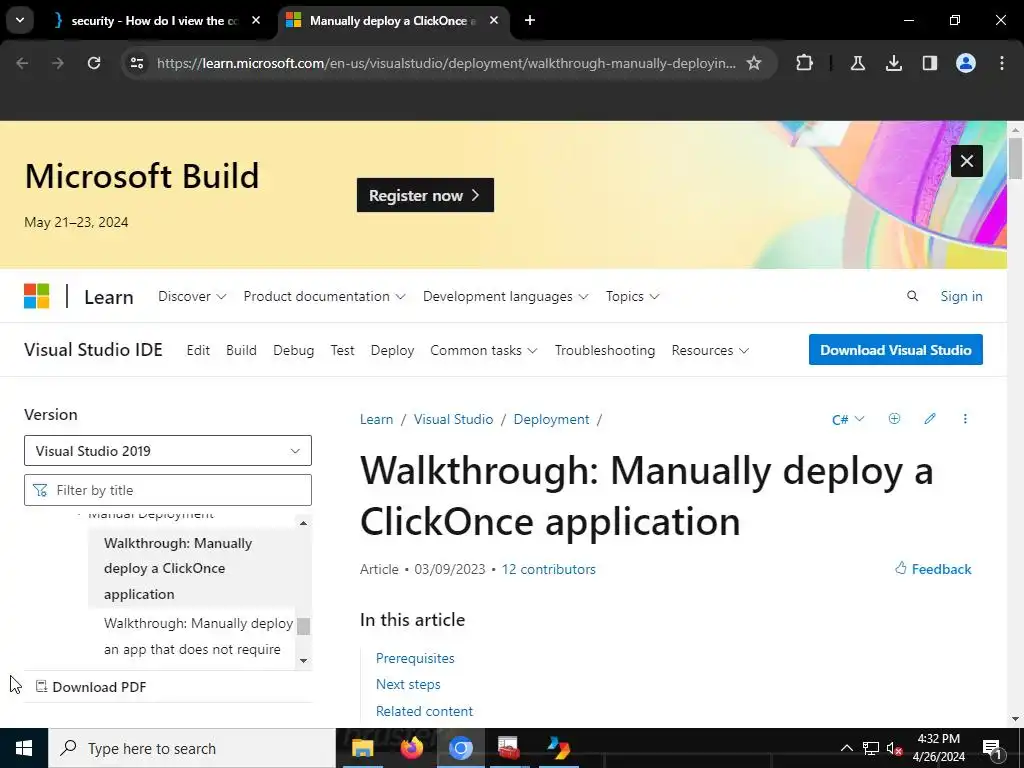Open Chrome three-dot menu
Screen dimensions: 1024x768
(x=1002, y=63)
